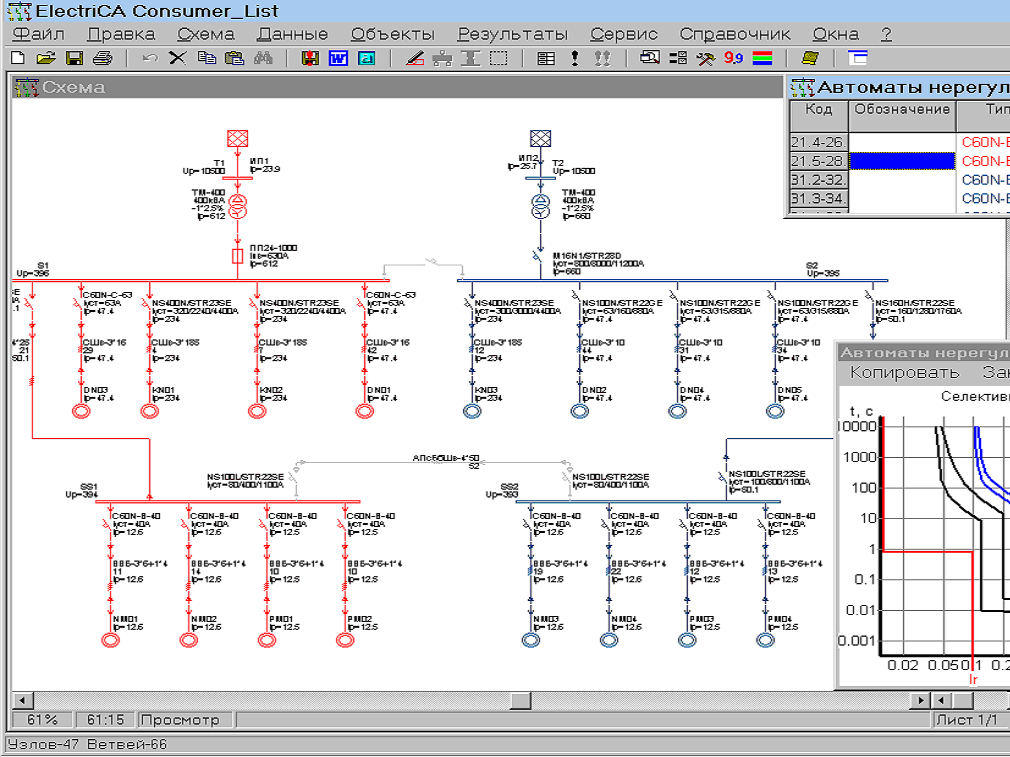Select the highlighted blue Обозначение cell
This screenshot has width=1010, height=757.
click(902, 161)
